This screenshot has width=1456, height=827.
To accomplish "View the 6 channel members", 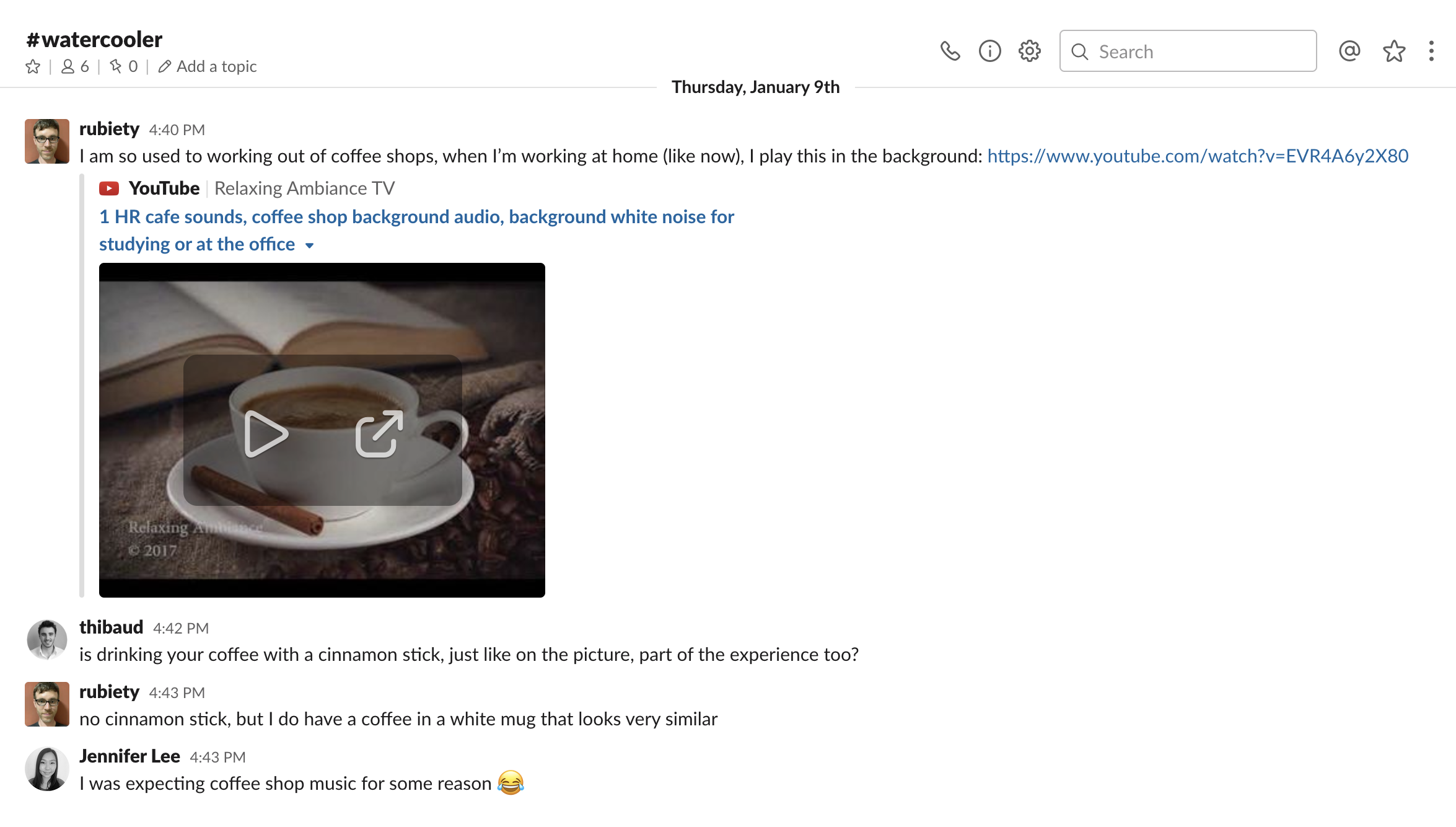I will (74, 66).
